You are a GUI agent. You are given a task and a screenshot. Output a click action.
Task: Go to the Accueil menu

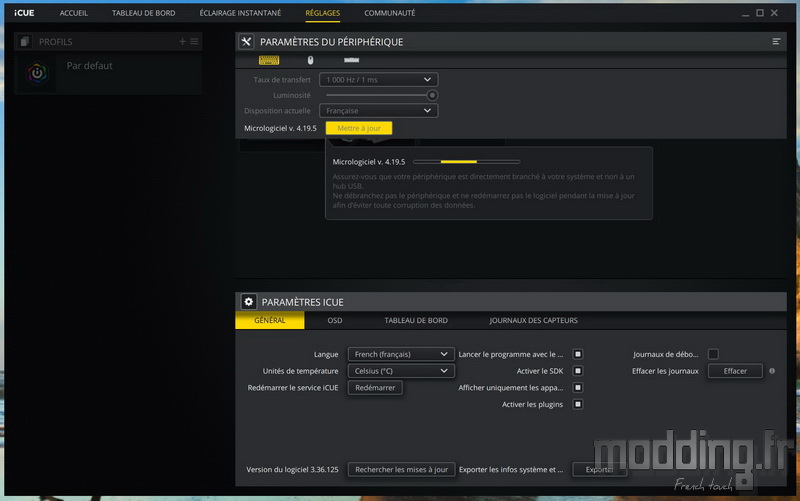pos(73,13)
